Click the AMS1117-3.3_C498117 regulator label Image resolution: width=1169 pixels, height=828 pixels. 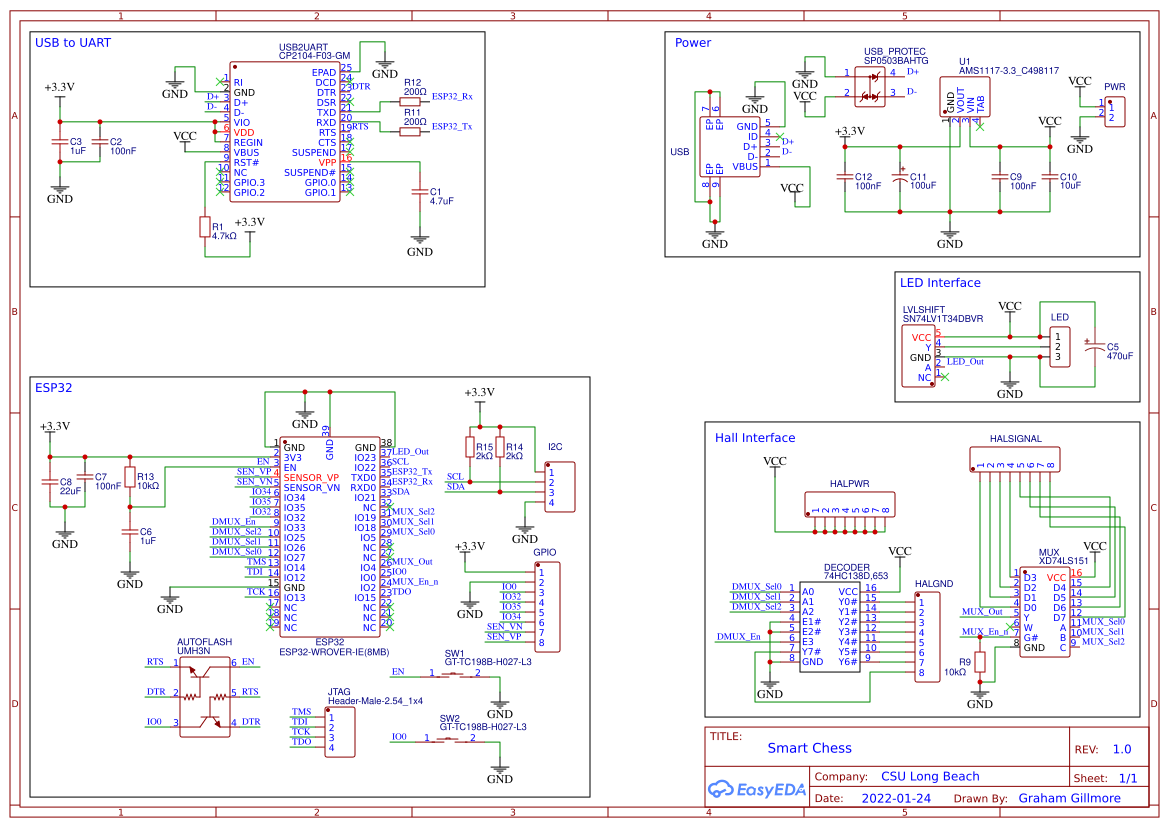pyautogui.click(x=1008, y=71)
